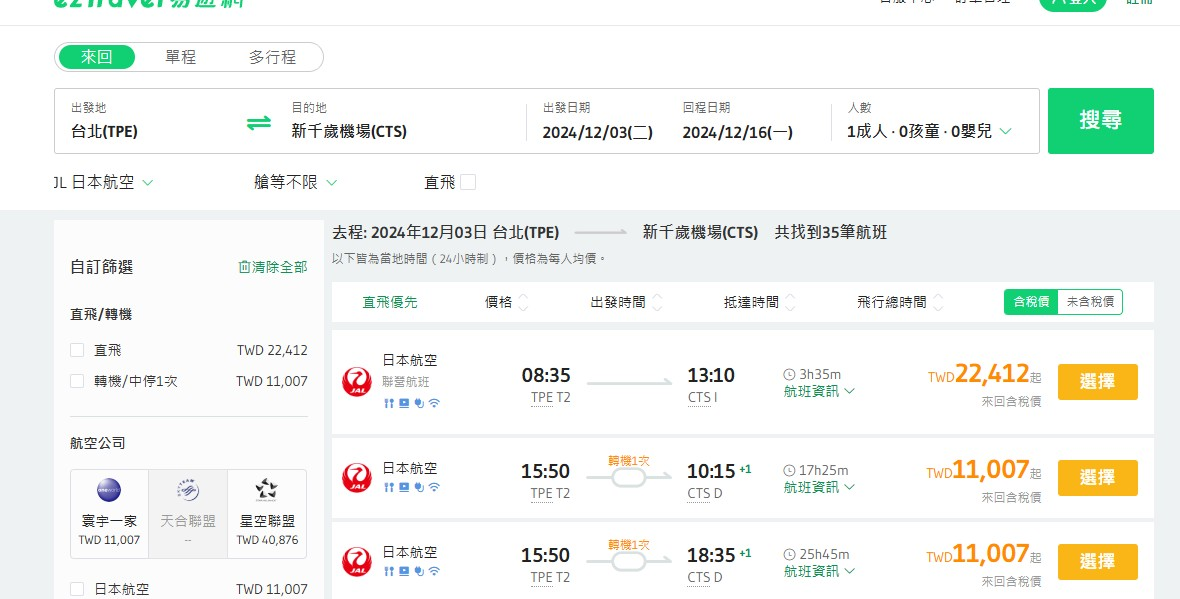Image resolution: width=1180 pixels, height=599 pixels.
Task: Check the 日本航空 airline filter
Action: click(x=77, y=589)
